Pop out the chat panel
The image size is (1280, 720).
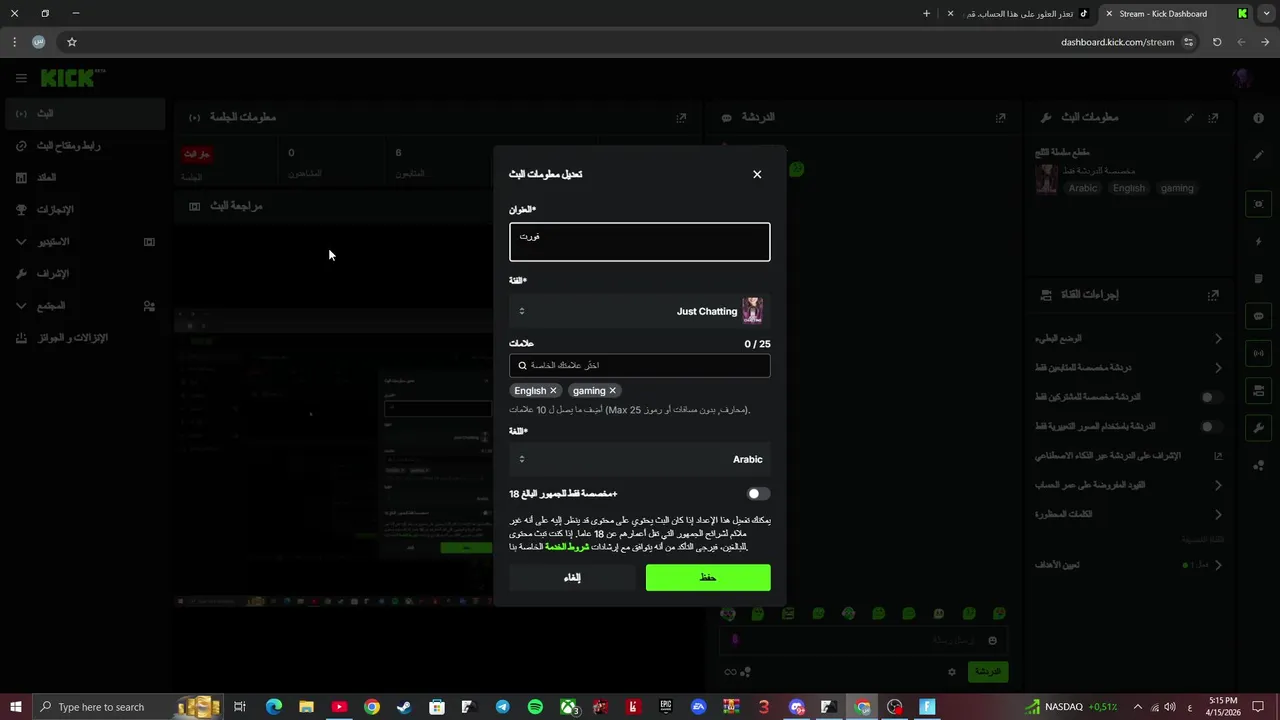pos(1000,117)
